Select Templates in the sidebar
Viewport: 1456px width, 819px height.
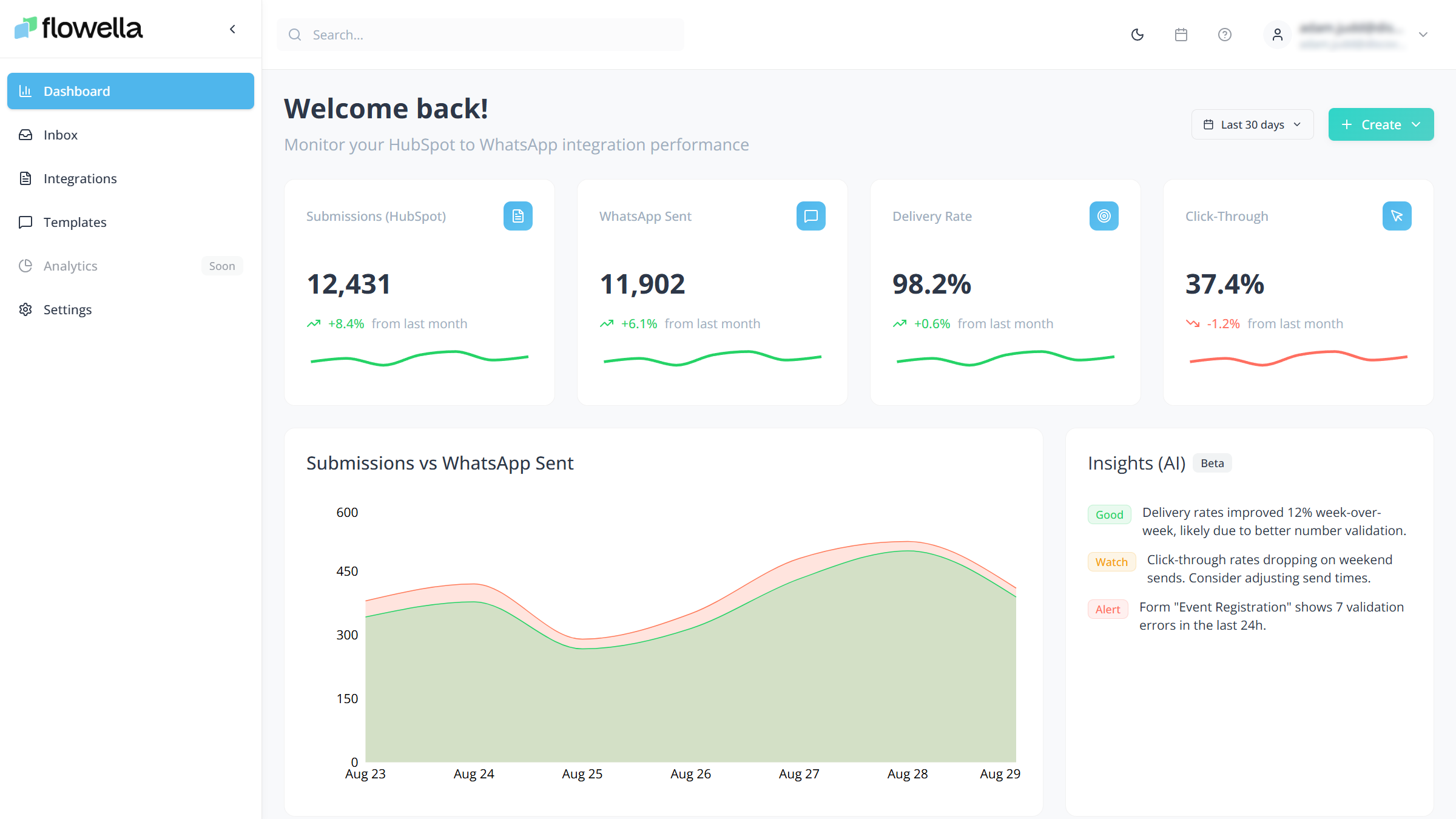coord(75,222)
